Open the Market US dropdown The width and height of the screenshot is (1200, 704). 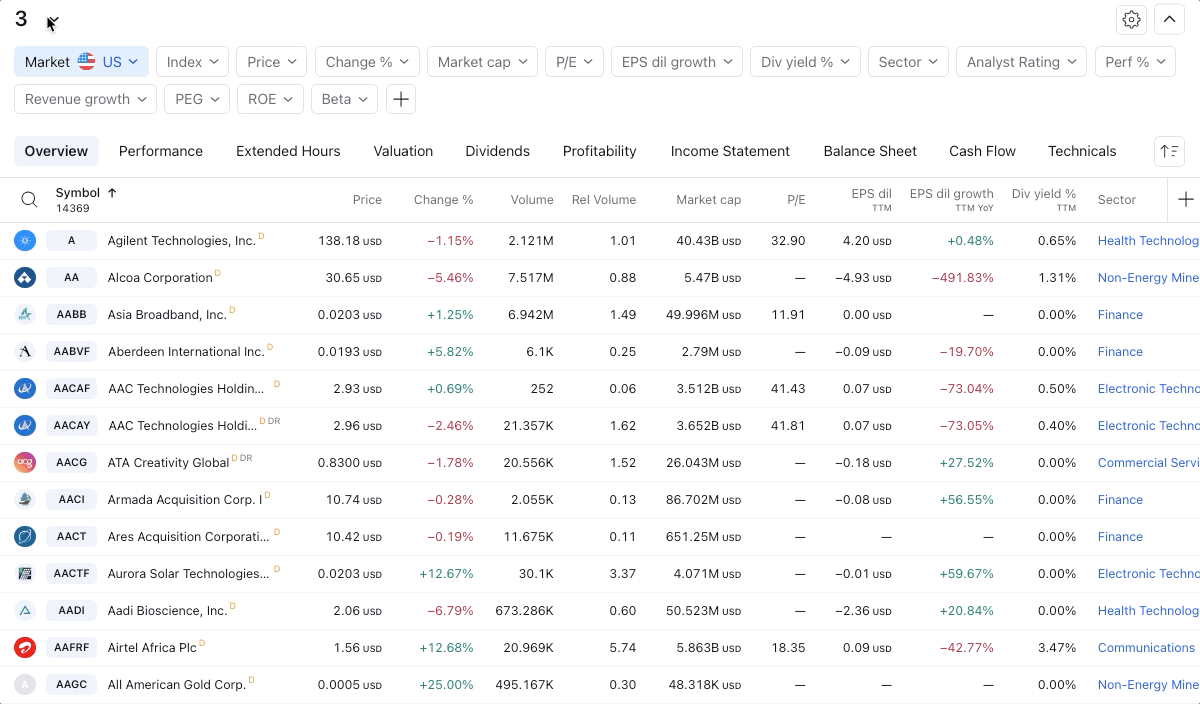tap(81, 62)
